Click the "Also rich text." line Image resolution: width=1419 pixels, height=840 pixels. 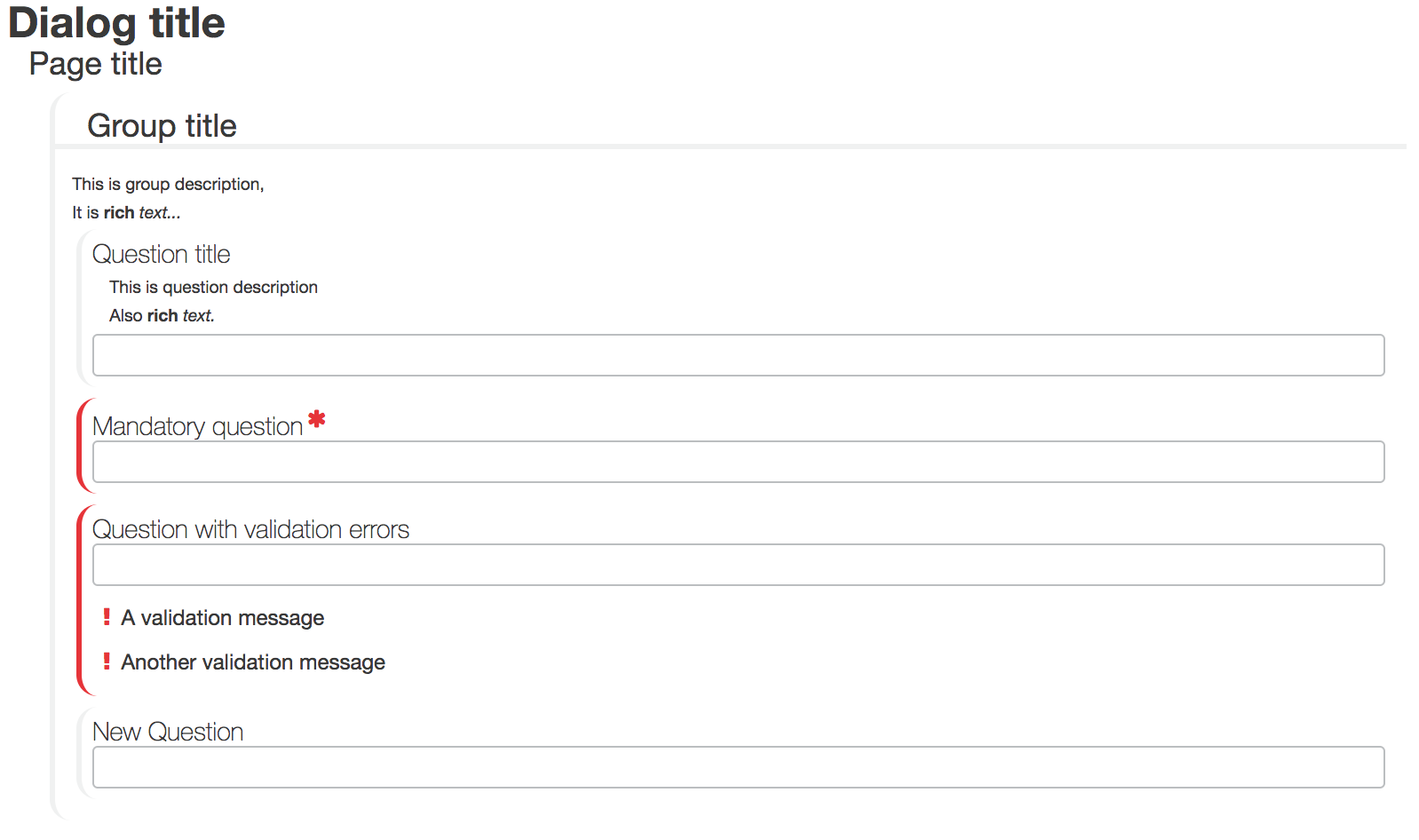tap(162, 315)
